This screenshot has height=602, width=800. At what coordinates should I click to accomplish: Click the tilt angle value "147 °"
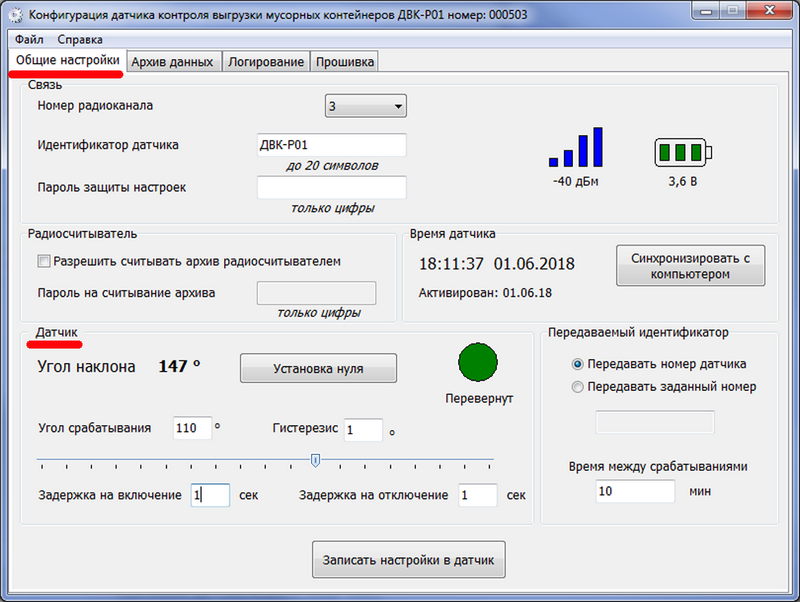179,366
